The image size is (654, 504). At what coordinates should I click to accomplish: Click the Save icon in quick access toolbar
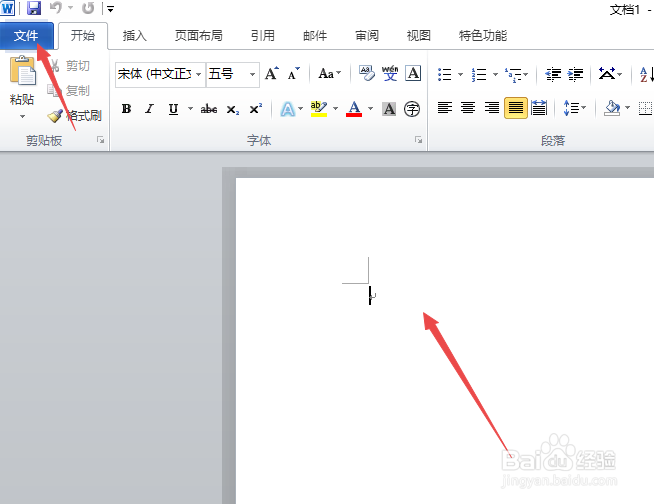(x=34, y=8)
